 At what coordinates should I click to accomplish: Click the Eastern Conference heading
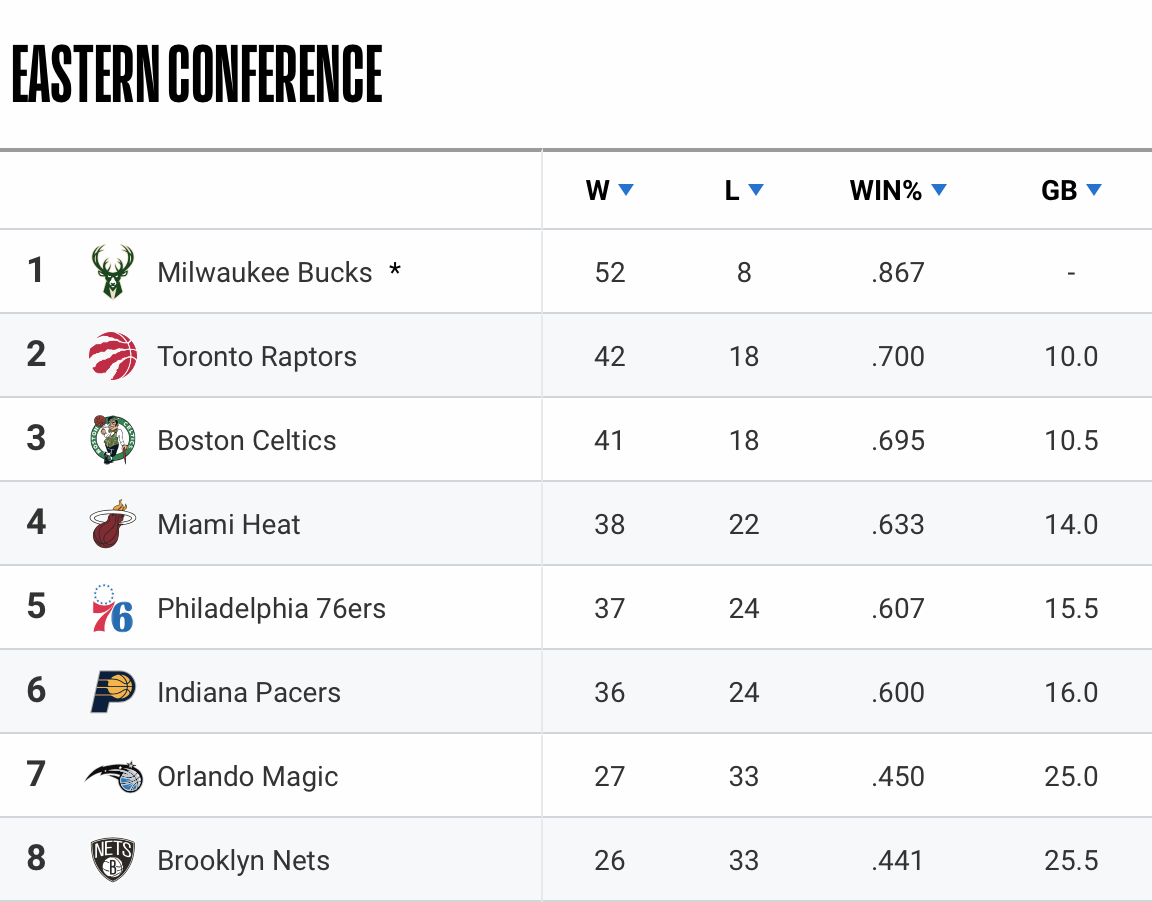(x=197, y=73)
